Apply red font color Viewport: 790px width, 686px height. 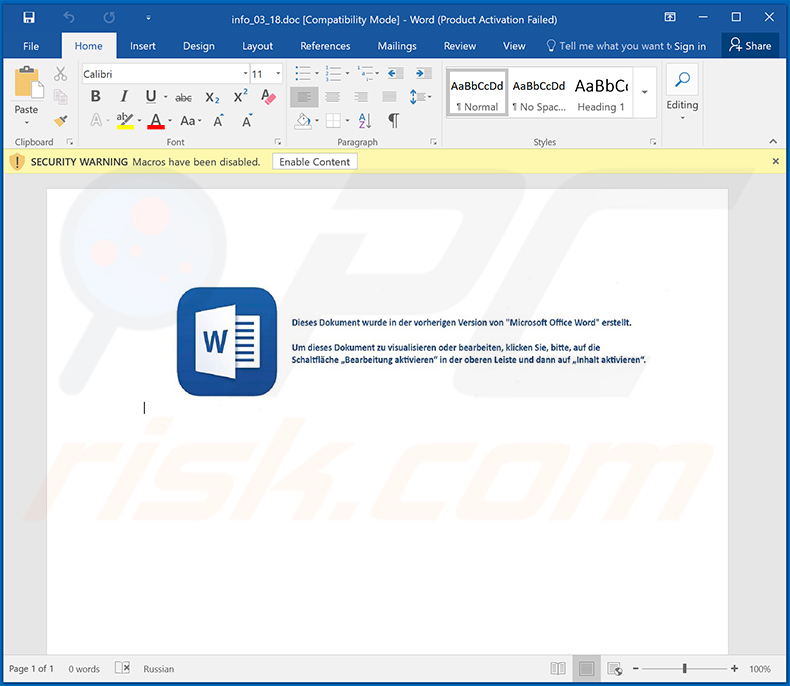[156, 120]
